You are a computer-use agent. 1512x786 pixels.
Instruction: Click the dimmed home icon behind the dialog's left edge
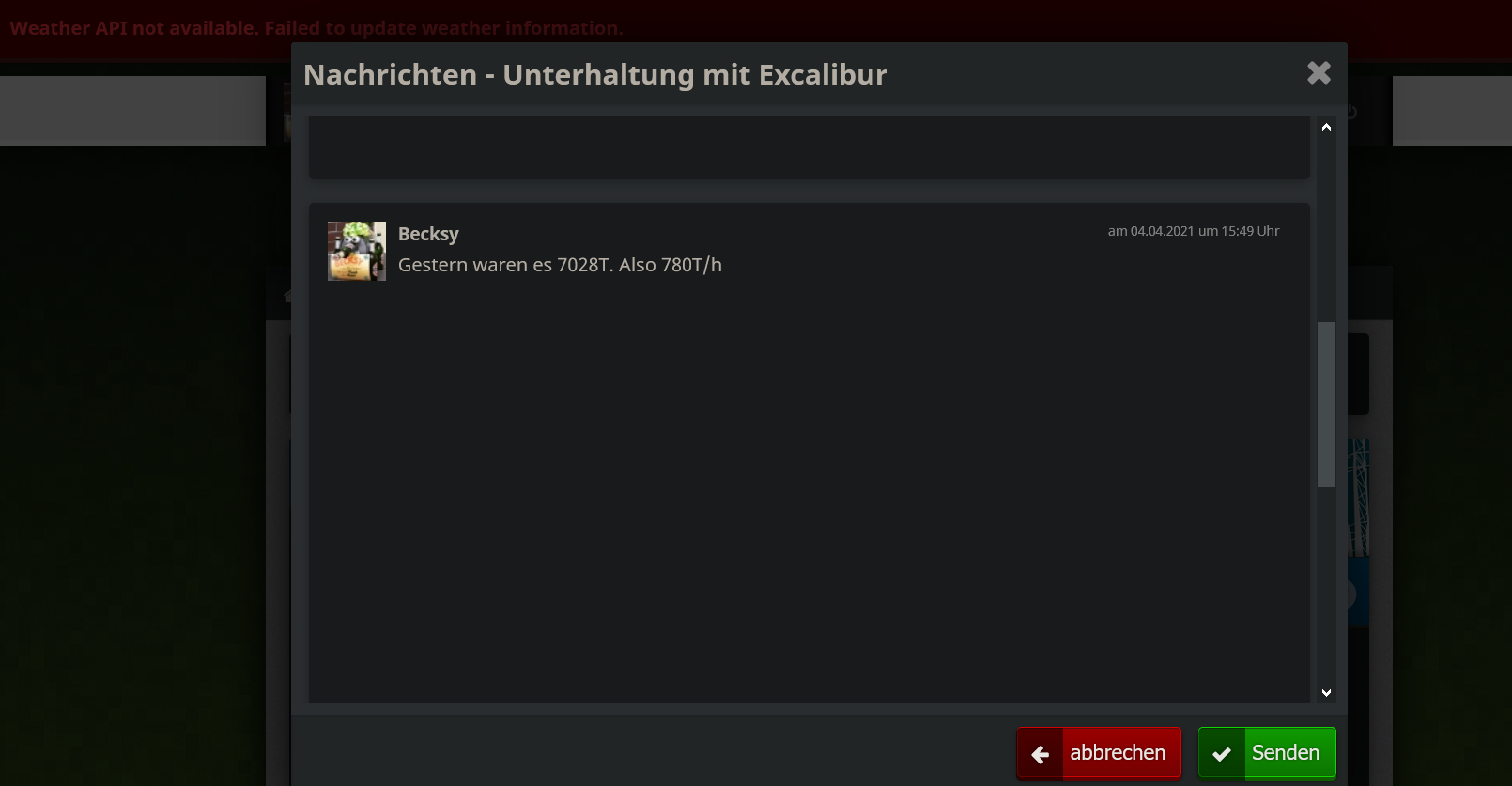point(287,295)
